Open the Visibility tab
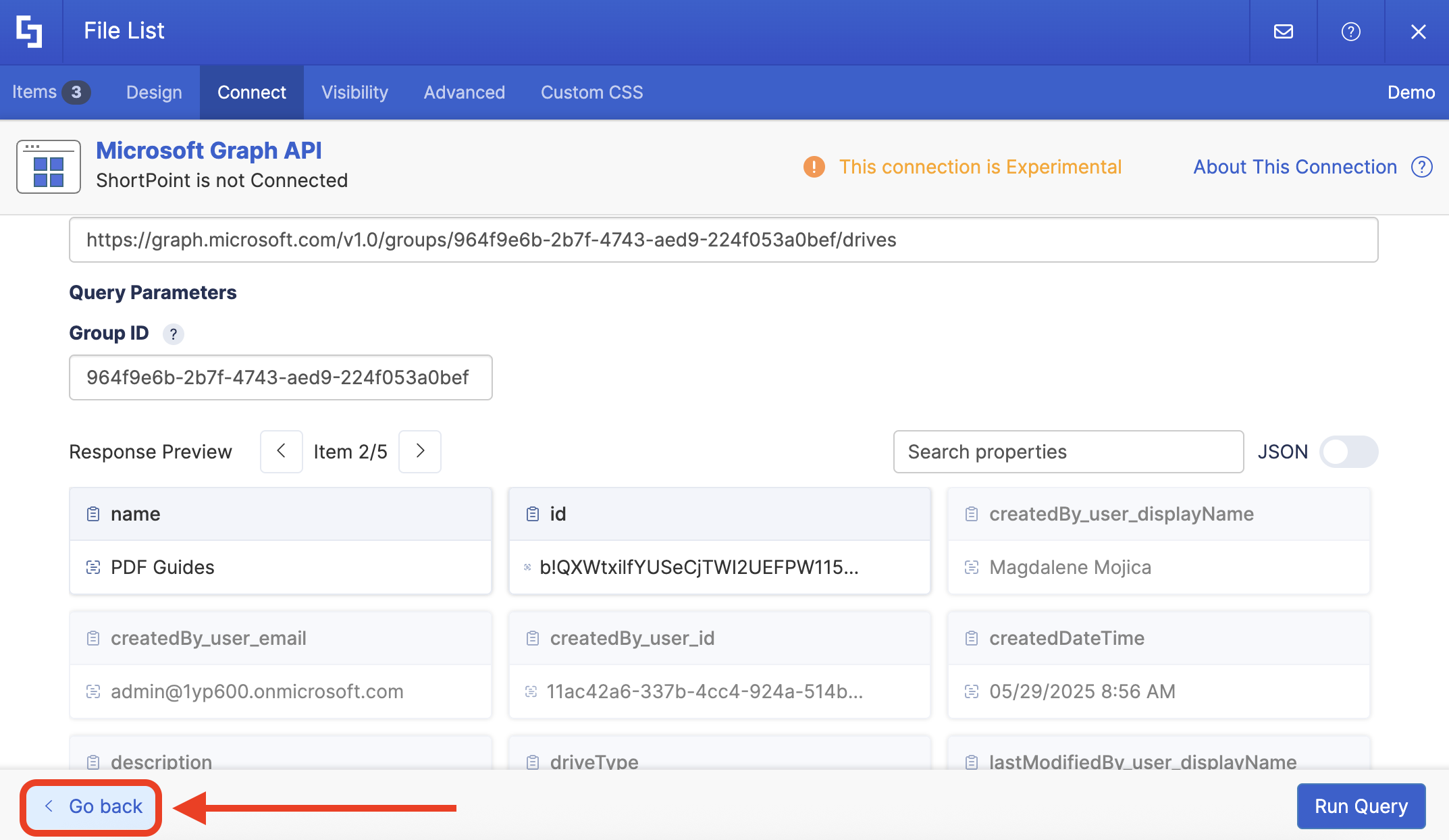 pyautogui.click(x=354, y=93)
